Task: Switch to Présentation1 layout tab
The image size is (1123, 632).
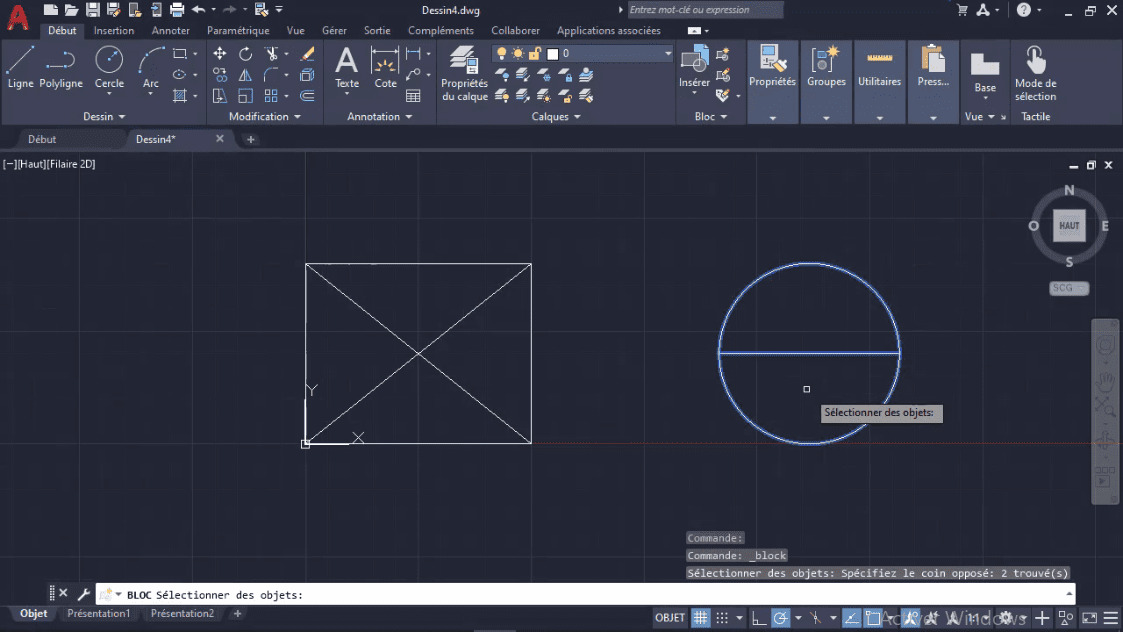Action: [x=99, y=613]
